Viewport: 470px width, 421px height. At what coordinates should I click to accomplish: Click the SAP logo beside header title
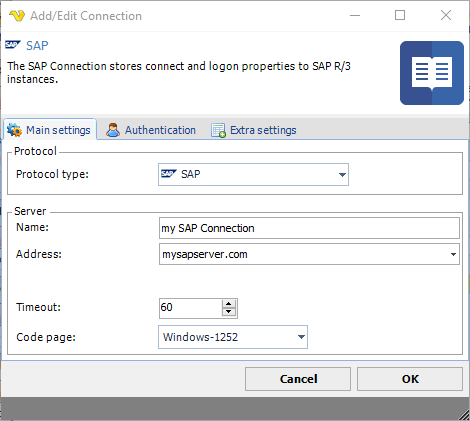tap(13, 45)
